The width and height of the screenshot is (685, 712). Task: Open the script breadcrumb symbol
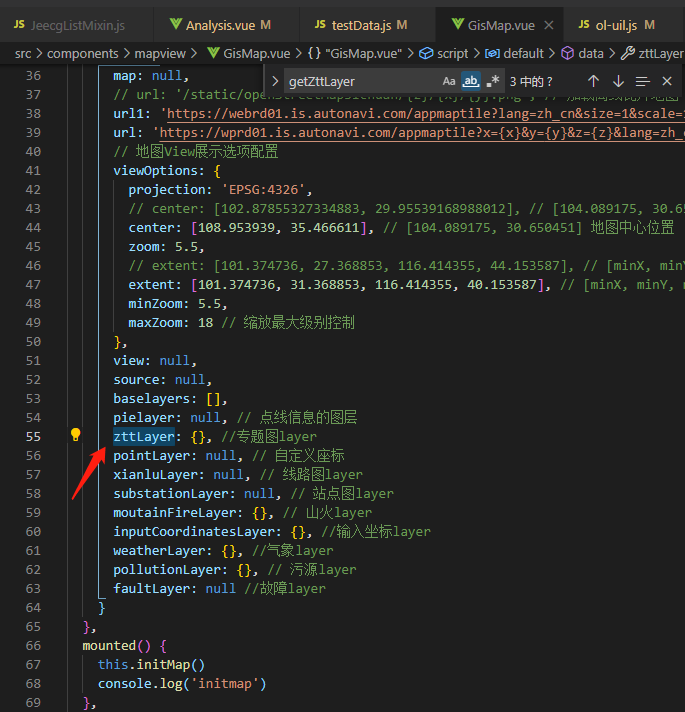[452, 54]
